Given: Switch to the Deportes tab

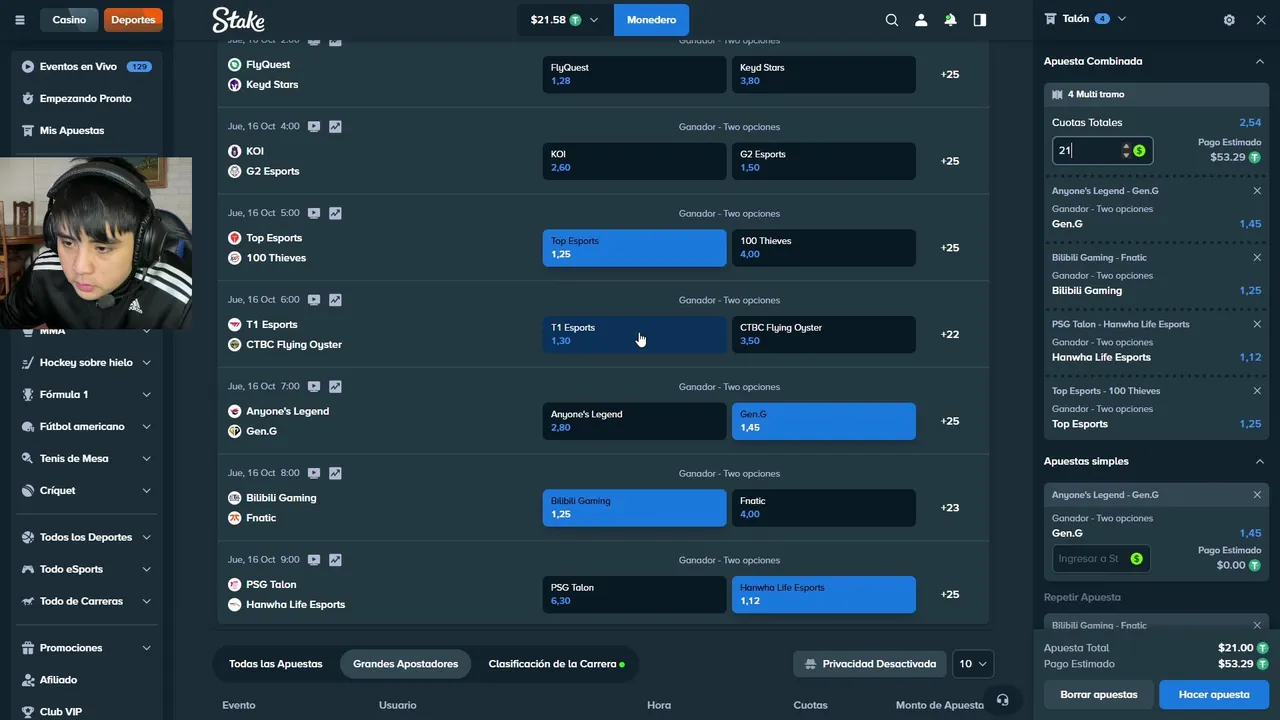Looking at the screenshot, I should [x=133, y=20].
